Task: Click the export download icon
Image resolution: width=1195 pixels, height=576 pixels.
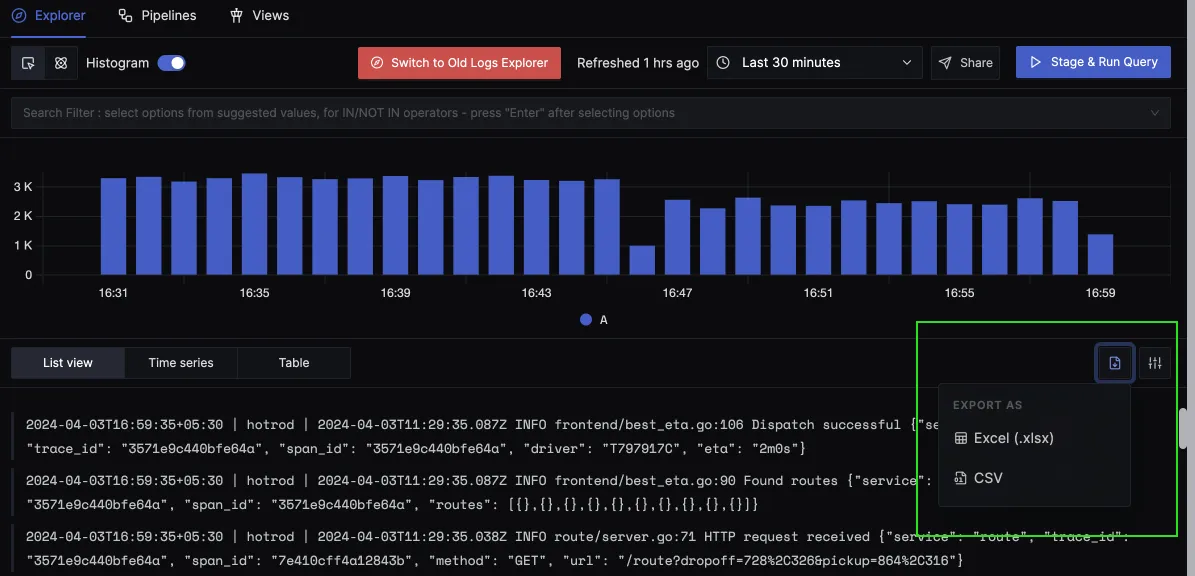Action: pyautogui.click(x=1115, y=363)
